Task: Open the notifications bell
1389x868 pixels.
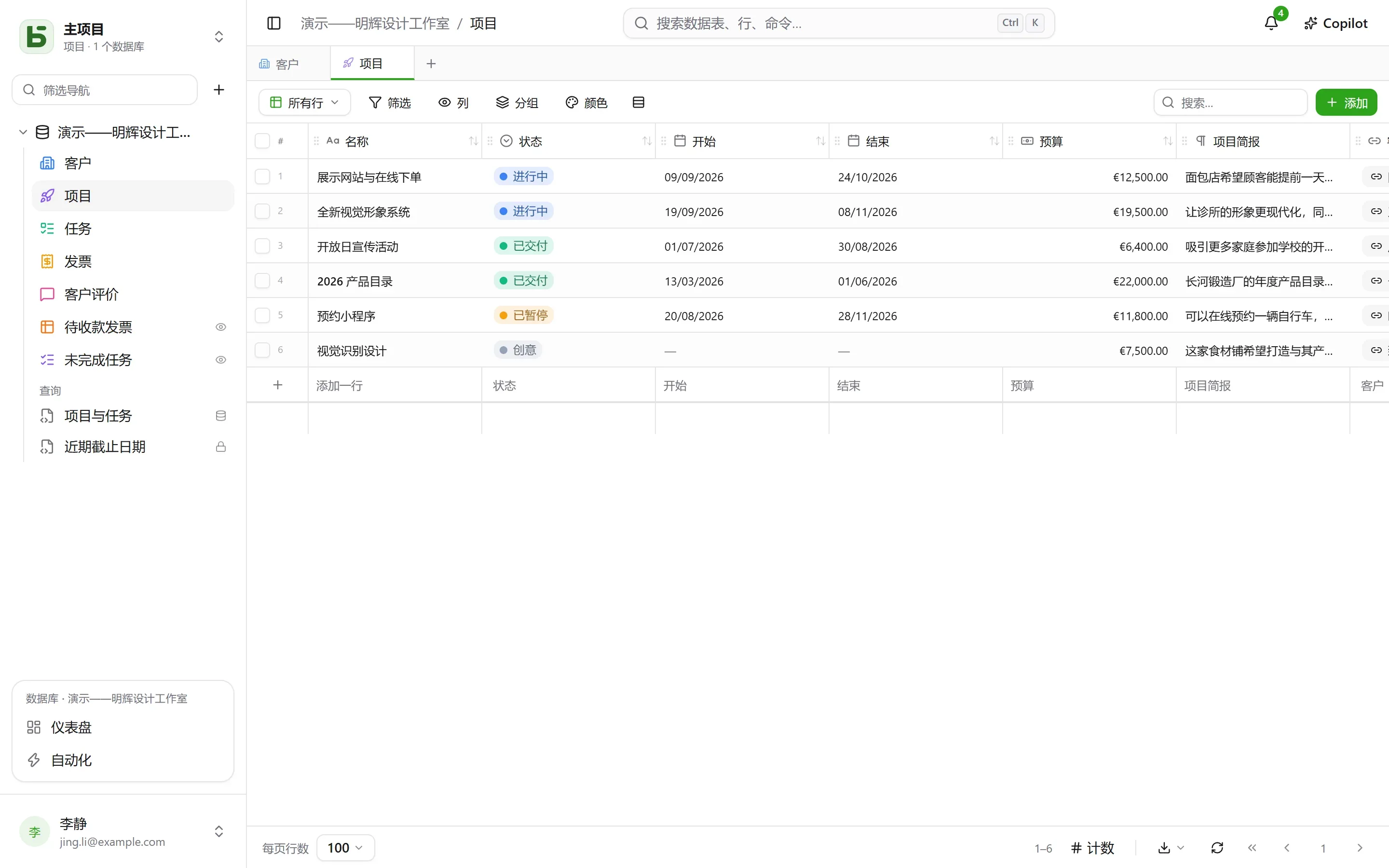Action: click(1271, 23)
